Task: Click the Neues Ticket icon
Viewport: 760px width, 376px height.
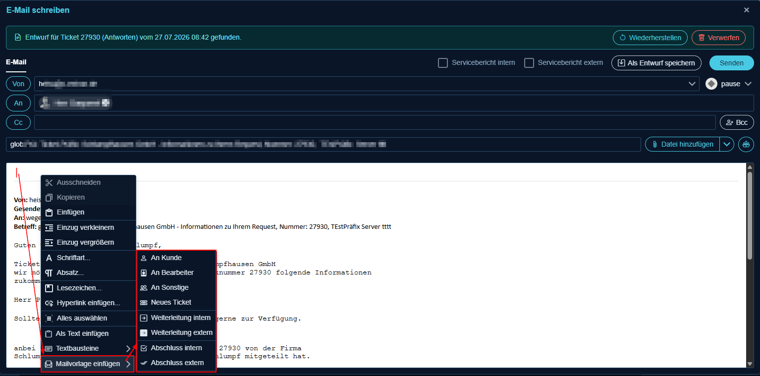Action: [x=143, y=302]
